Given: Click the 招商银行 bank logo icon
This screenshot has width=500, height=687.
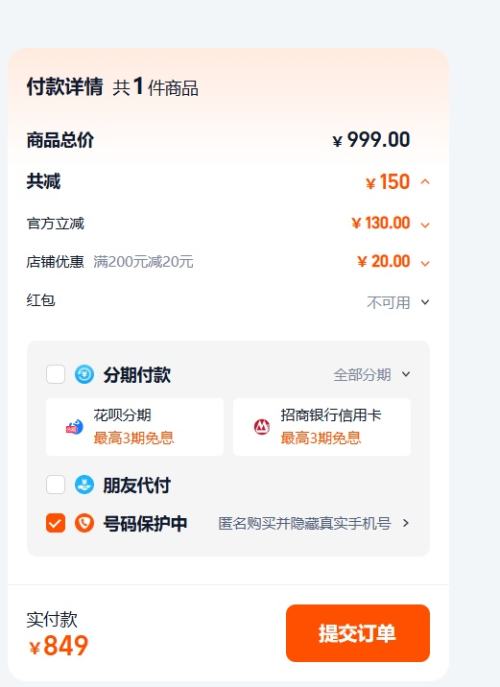Looking at the screenshot, I should coord(262,426).
